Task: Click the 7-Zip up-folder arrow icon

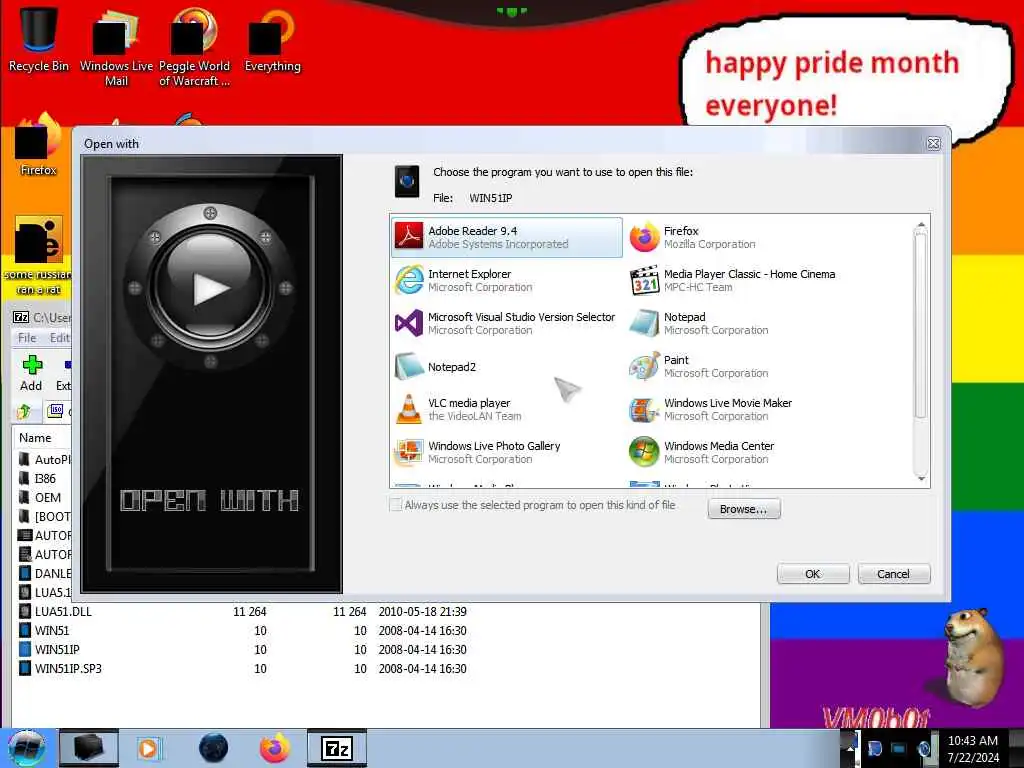Action: pos(24,411)
